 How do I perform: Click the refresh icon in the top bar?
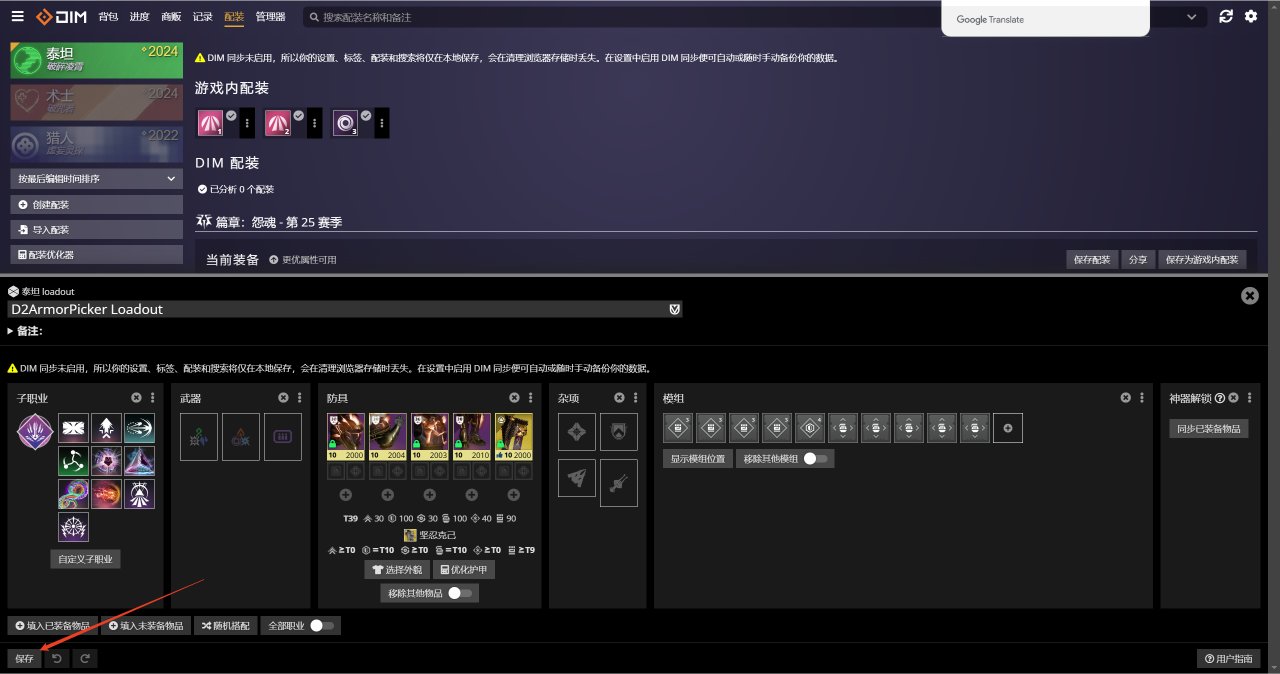coord(1226,17)
